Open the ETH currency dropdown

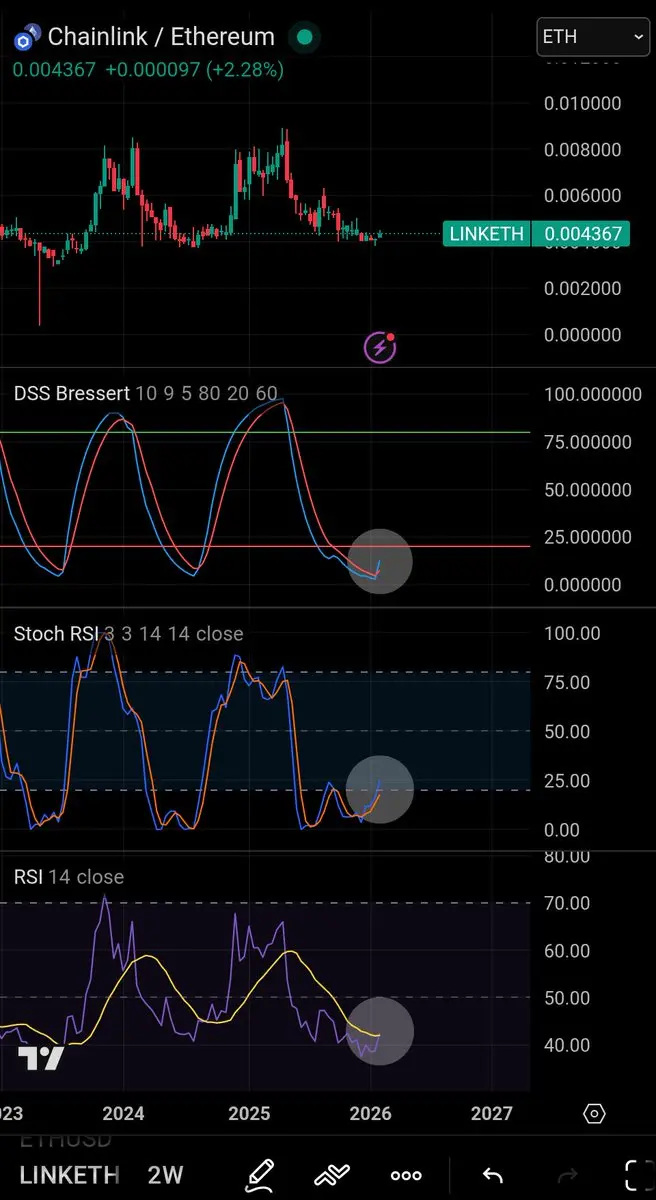point(593,36)
